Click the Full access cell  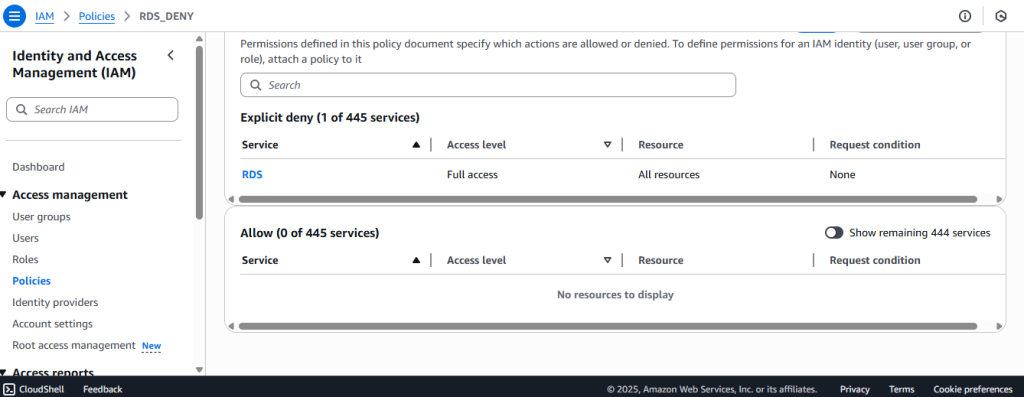(x=472, y=175)
